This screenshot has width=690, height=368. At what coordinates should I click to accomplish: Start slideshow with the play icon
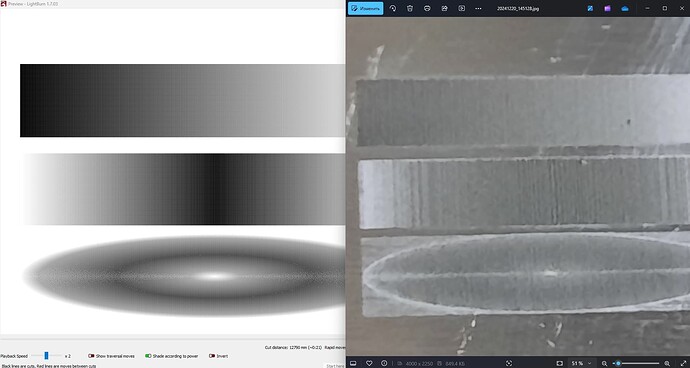click(x=461, y=8)
